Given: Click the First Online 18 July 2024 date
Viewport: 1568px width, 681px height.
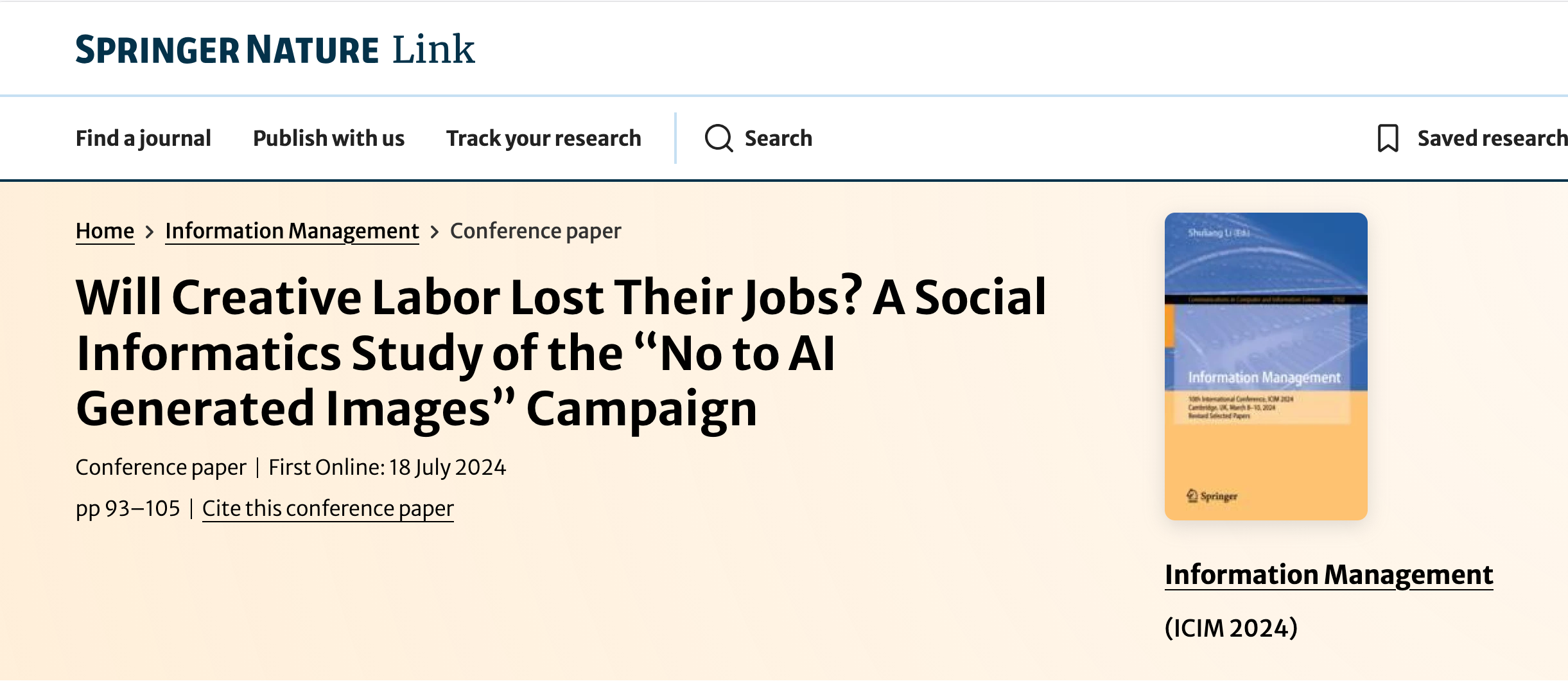Looking at the screenshot, I should (387, 468).
